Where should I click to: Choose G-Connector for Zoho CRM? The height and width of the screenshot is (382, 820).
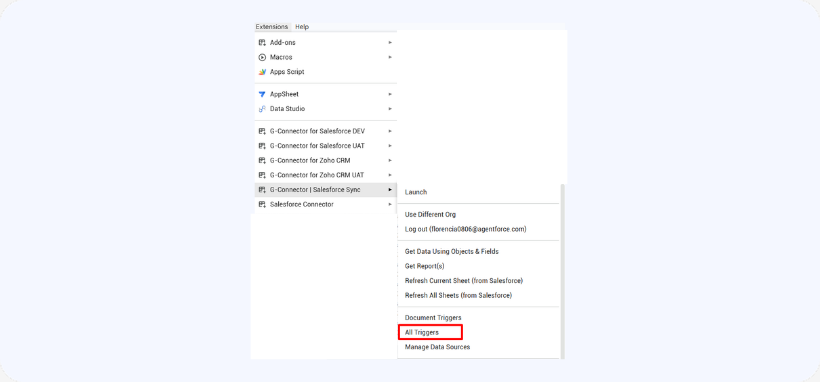(326, 161)
